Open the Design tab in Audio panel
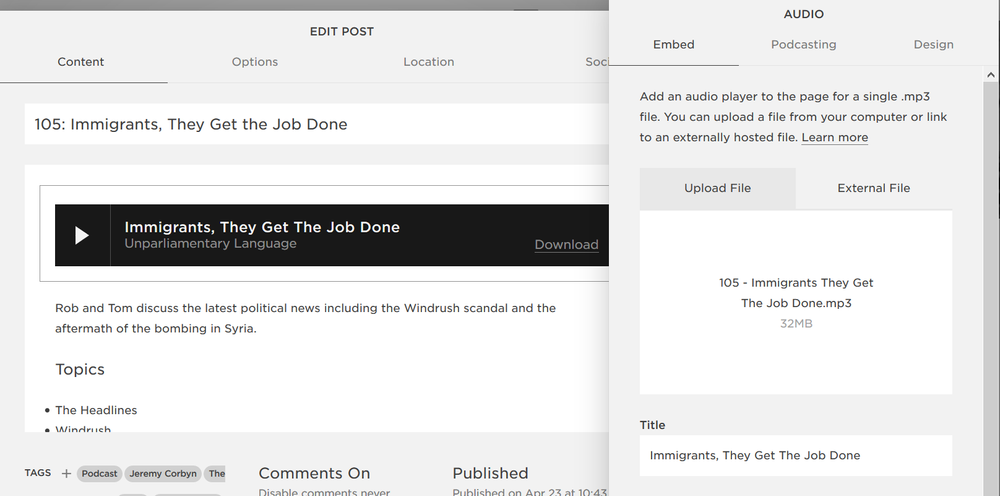 point(933,45)
